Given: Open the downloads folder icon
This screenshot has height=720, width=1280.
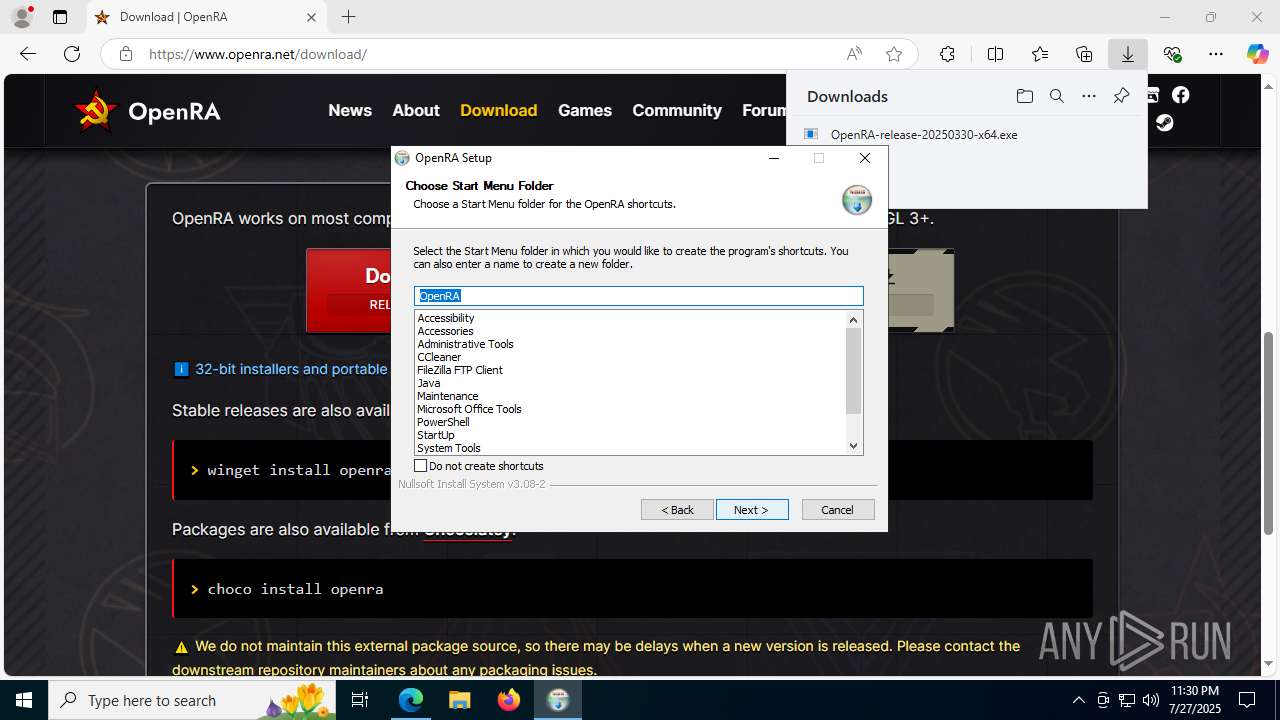Looking at the screenshot, I should [x=1024, y=96].
